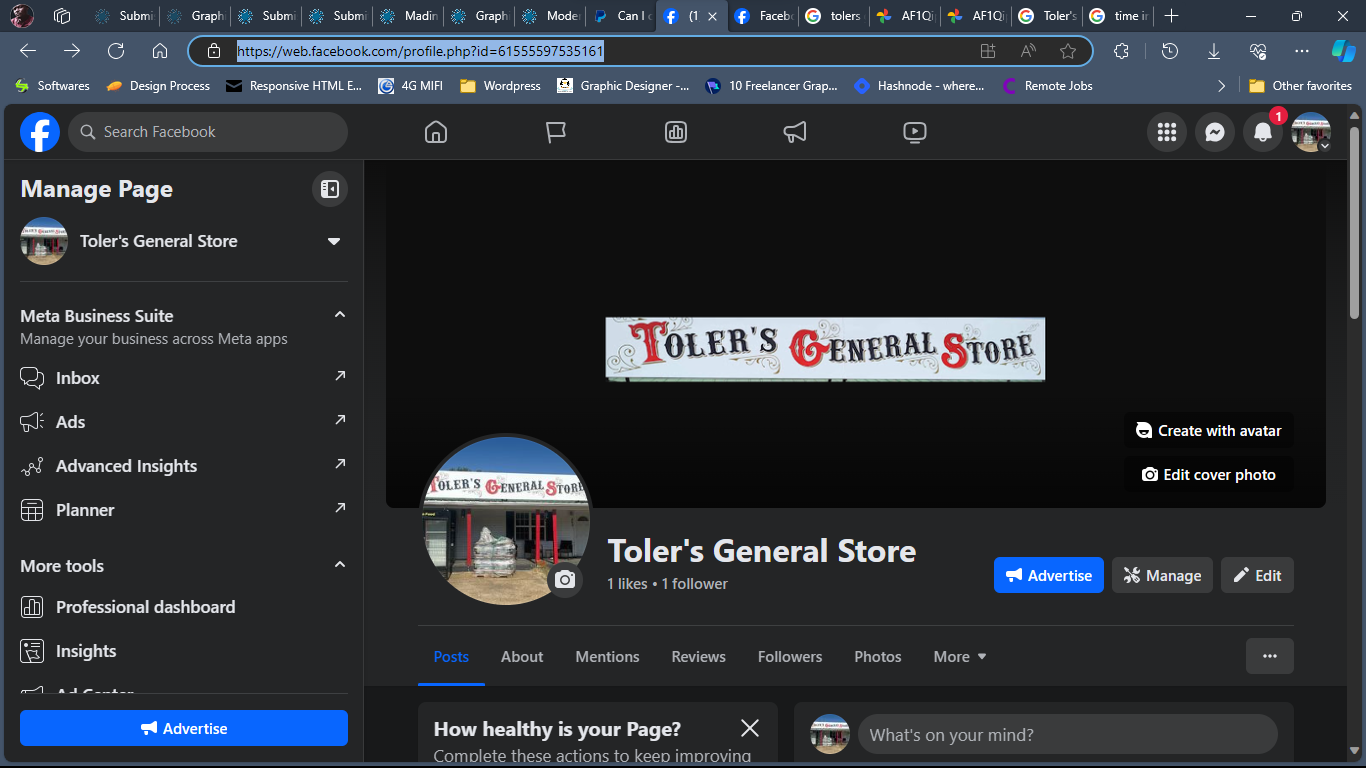Toggle the Manage Page sidebar panel icon

tap(329, 189)
